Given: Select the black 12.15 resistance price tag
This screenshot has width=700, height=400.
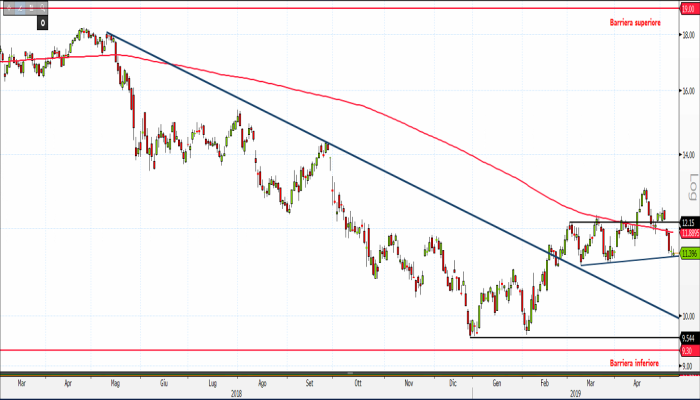Looking at the screenshot, I should tap(688, 222).
